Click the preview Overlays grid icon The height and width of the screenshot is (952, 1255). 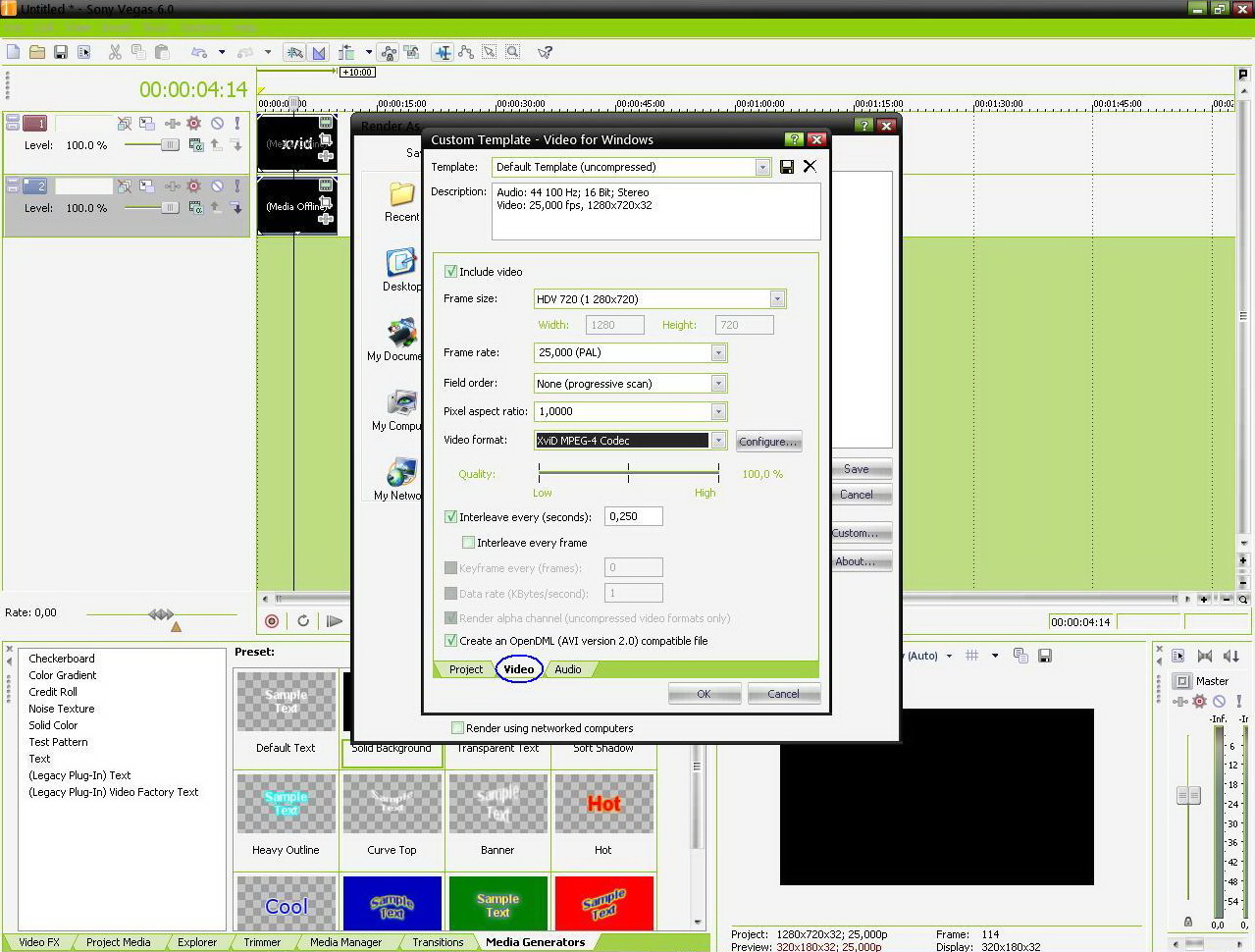pyautogui.click(x=971, y=656)
